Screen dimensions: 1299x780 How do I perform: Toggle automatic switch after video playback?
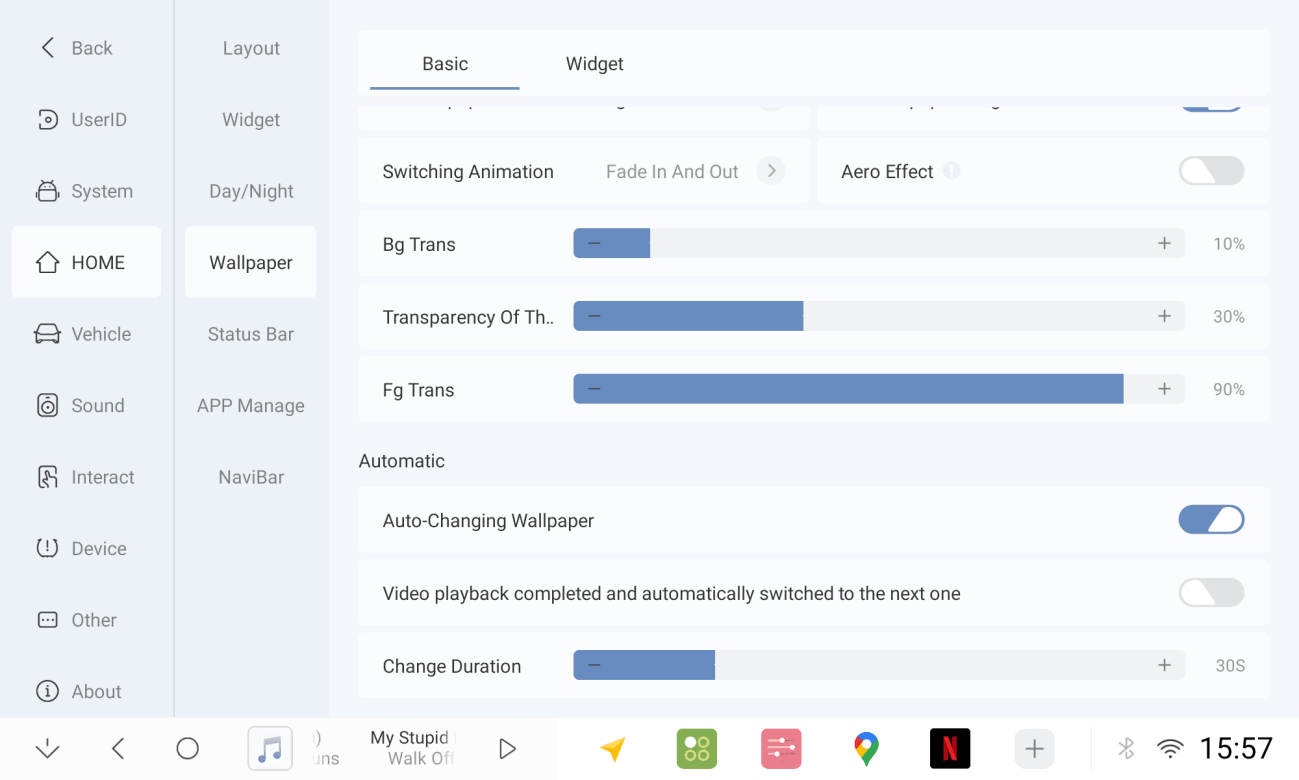pos(1211,593)
